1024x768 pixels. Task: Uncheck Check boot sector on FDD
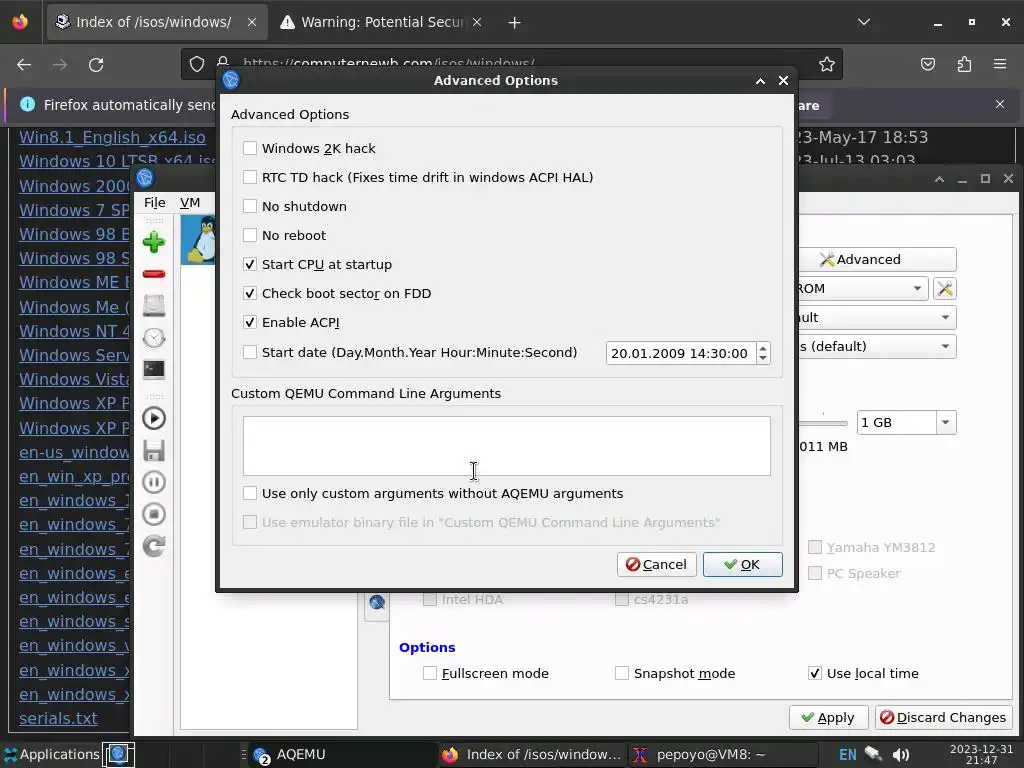[x=249, y=293]
